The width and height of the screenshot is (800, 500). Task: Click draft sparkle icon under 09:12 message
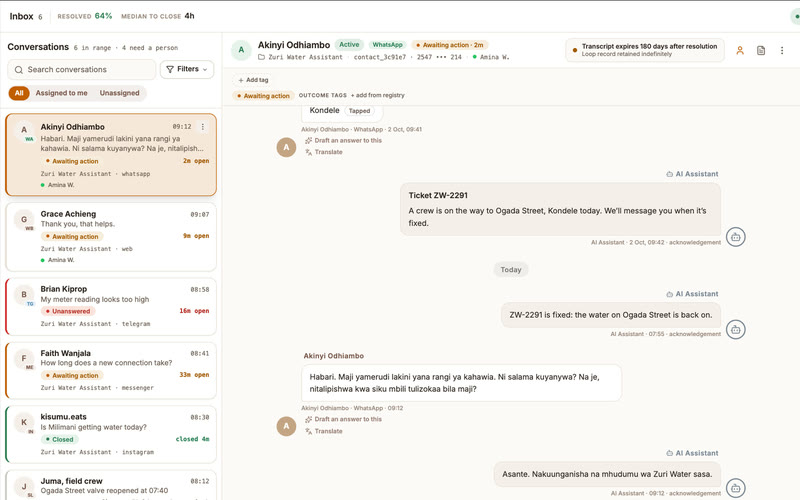tap(308, 419)
